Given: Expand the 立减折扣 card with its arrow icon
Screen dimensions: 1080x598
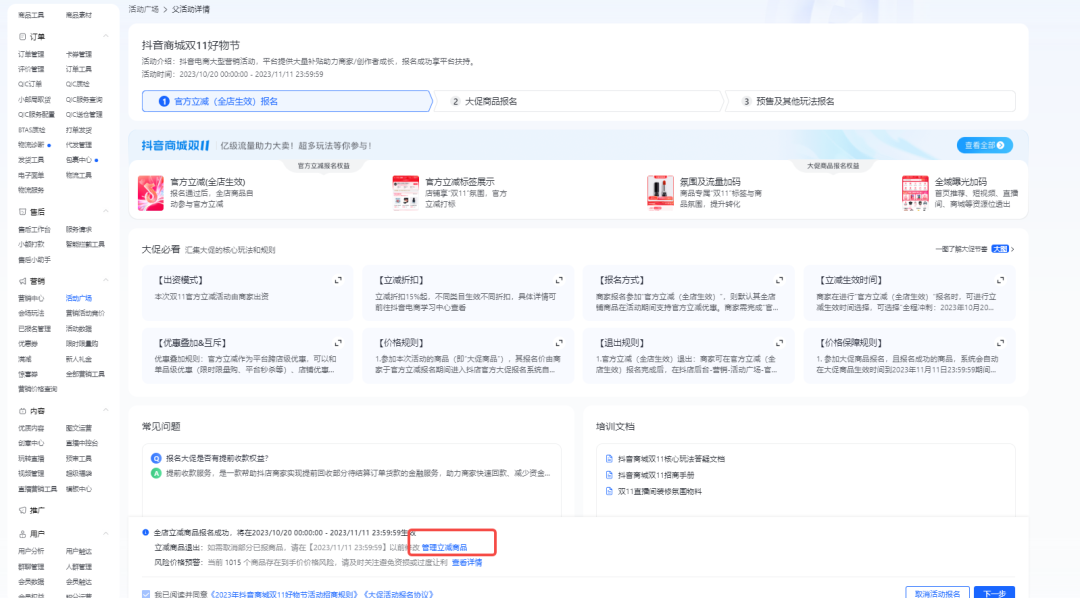Looking at the screenshot, I should click(x=559, y=280).
